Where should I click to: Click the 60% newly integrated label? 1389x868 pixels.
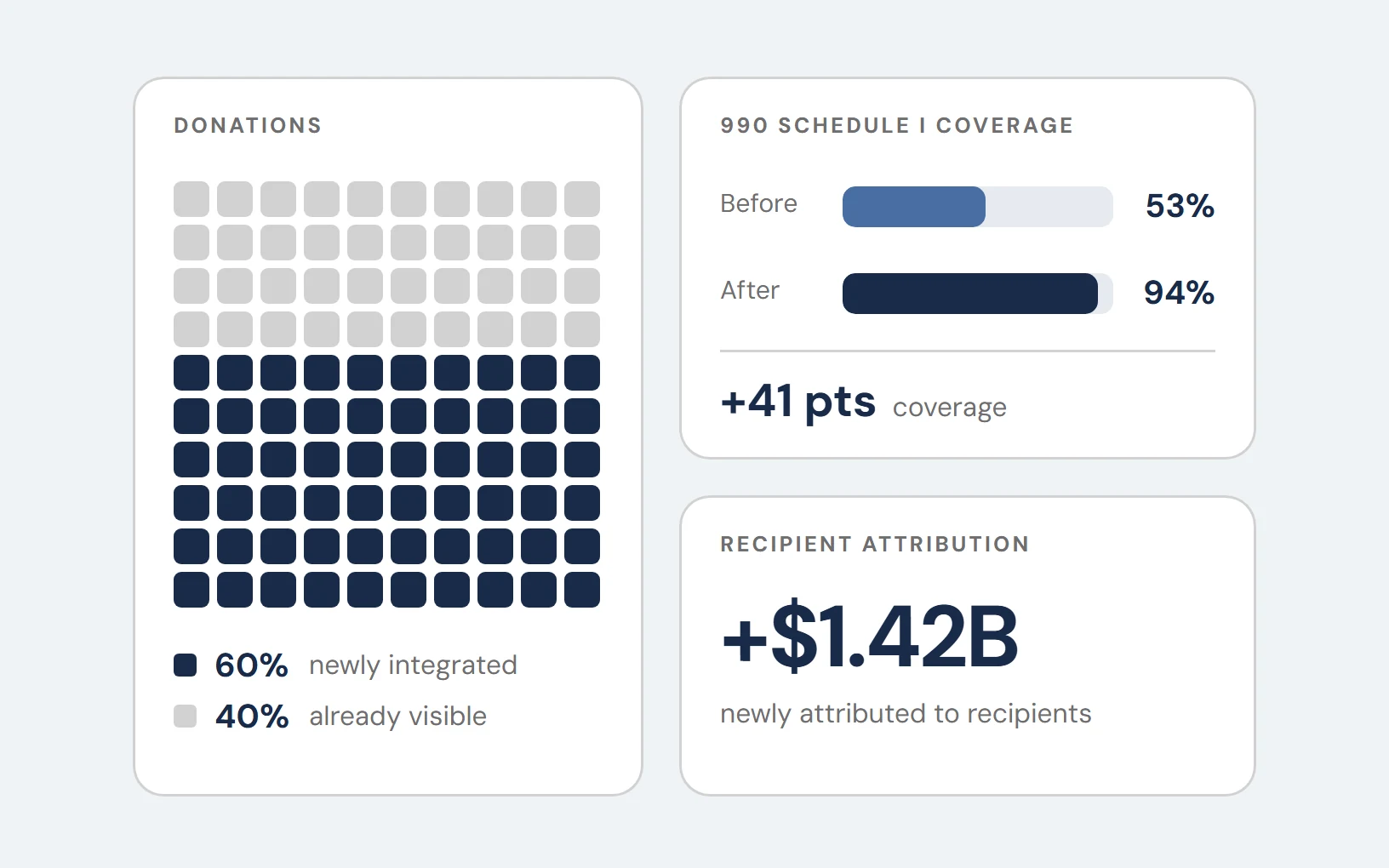click(x=366, y=665)
